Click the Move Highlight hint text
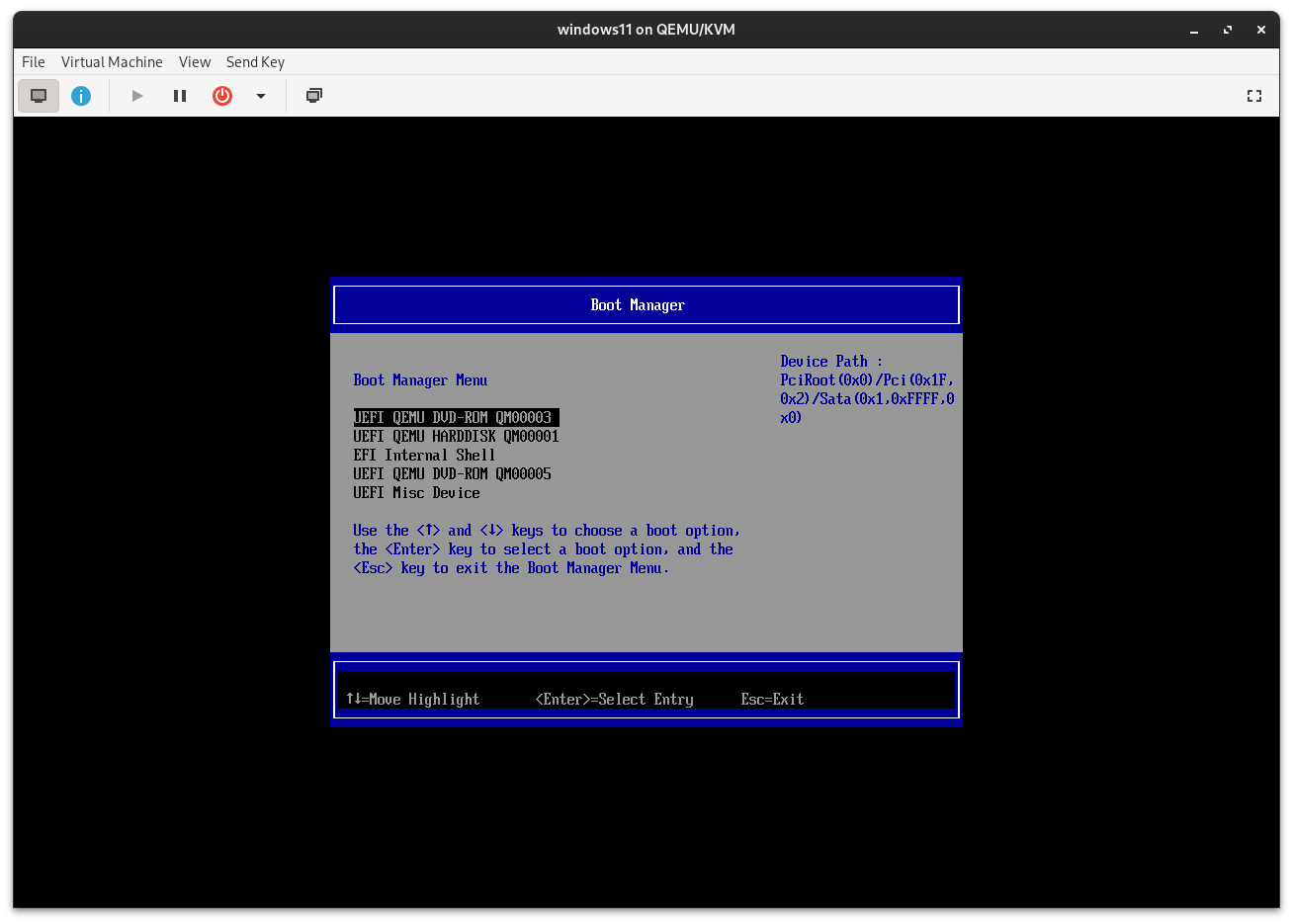This screenshot has width=1293, height=924. point(412,700)
